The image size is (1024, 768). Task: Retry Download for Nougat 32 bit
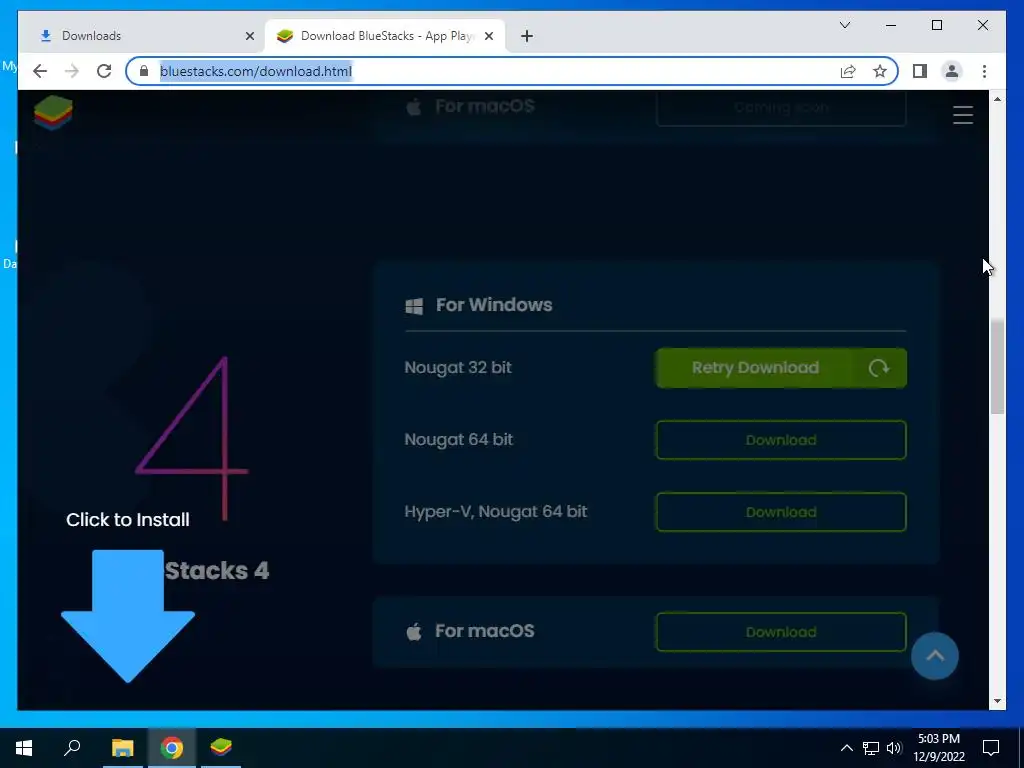(781, 368)
